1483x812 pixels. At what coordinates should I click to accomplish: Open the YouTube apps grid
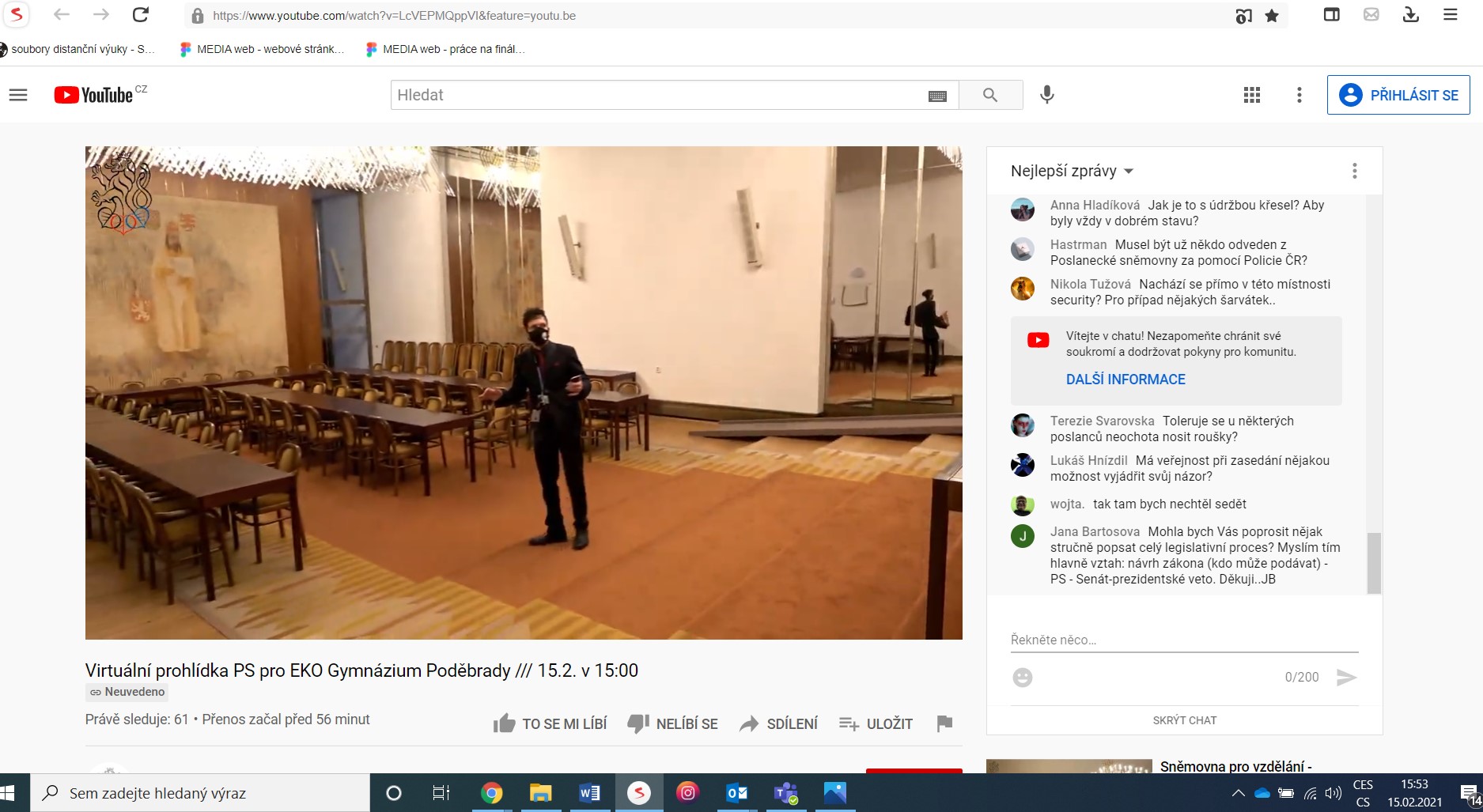point(1251,95)
